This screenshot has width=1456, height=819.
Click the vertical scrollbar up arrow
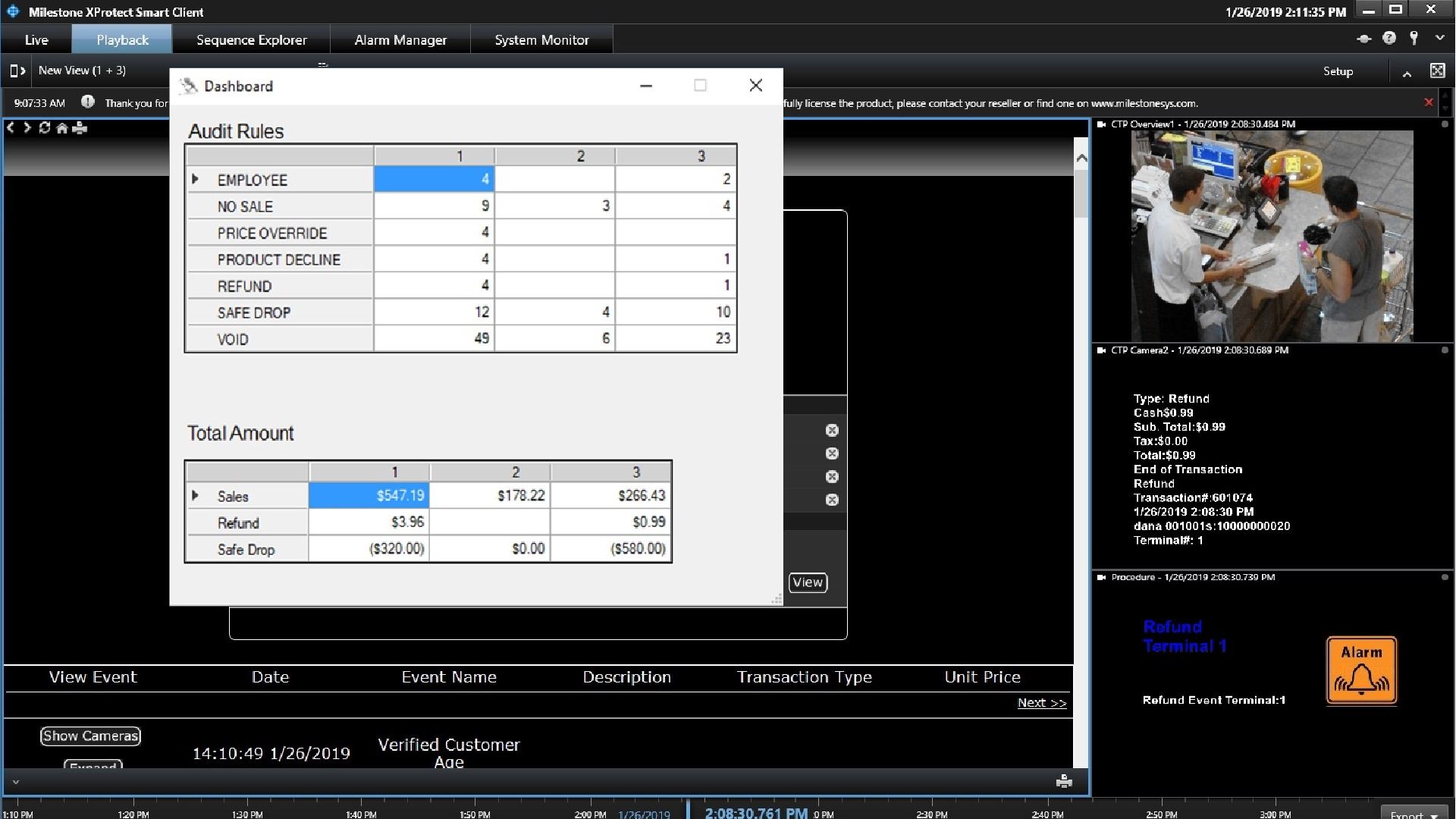coord(1081,158)
